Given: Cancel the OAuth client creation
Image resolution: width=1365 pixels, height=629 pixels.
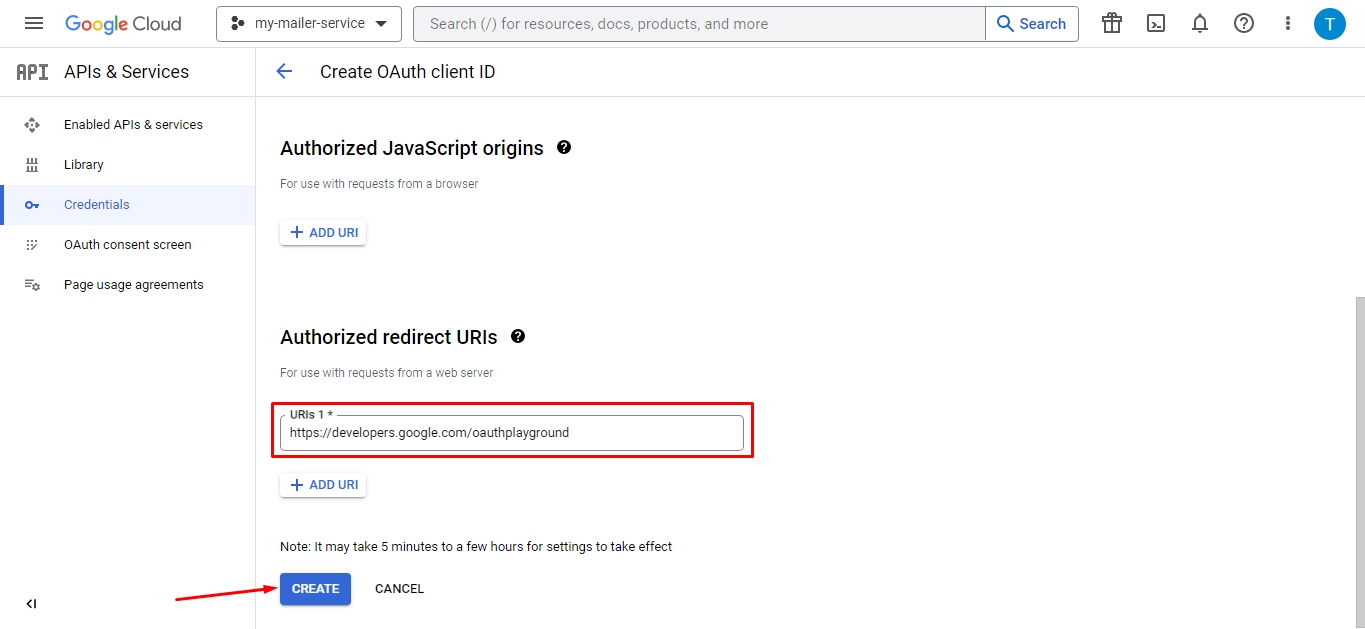Looking at the screenshot, I should click(399, 589).
